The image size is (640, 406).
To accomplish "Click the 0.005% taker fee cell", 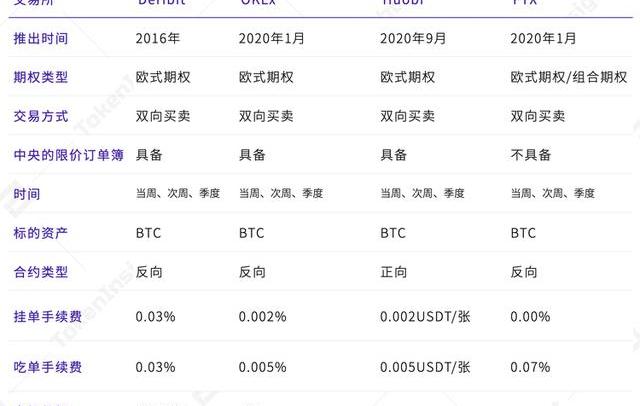I will pyautogui.click(x=262, y=367).
